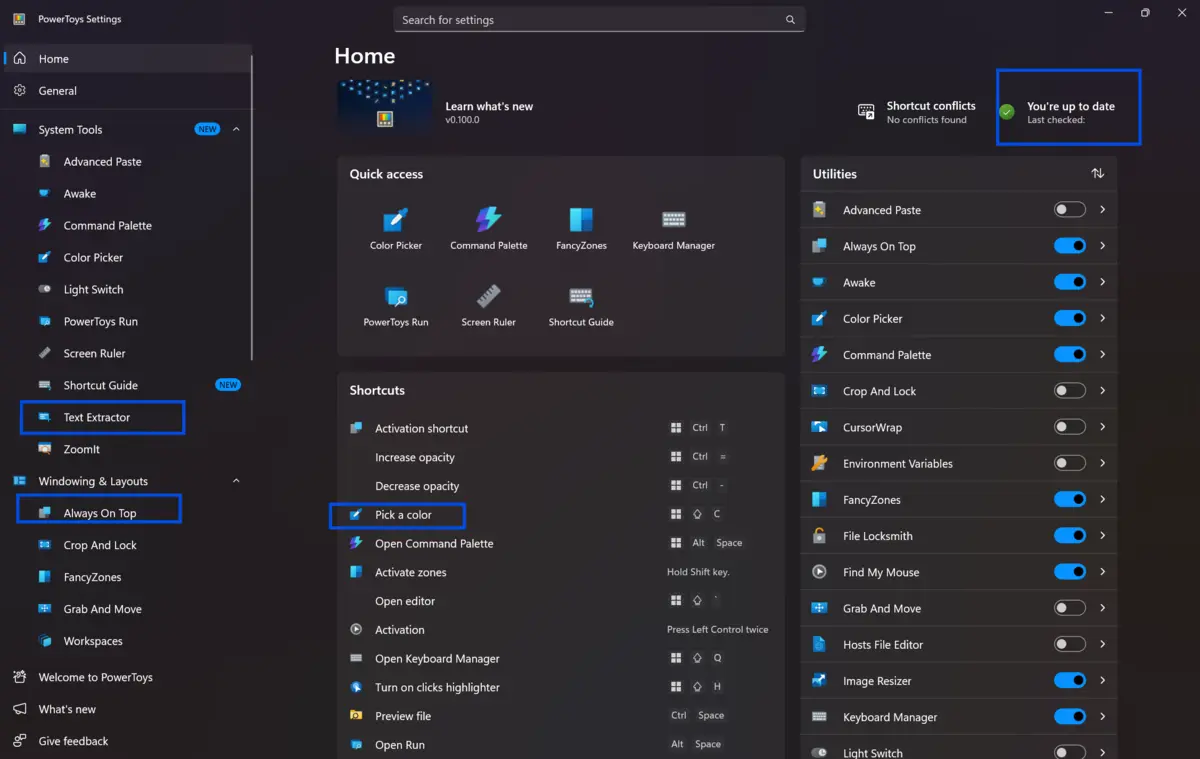Viewport: 1200px width, 759px height.
Task: Enable the Advanced Paste toggle
Action: coord(1070,210)
